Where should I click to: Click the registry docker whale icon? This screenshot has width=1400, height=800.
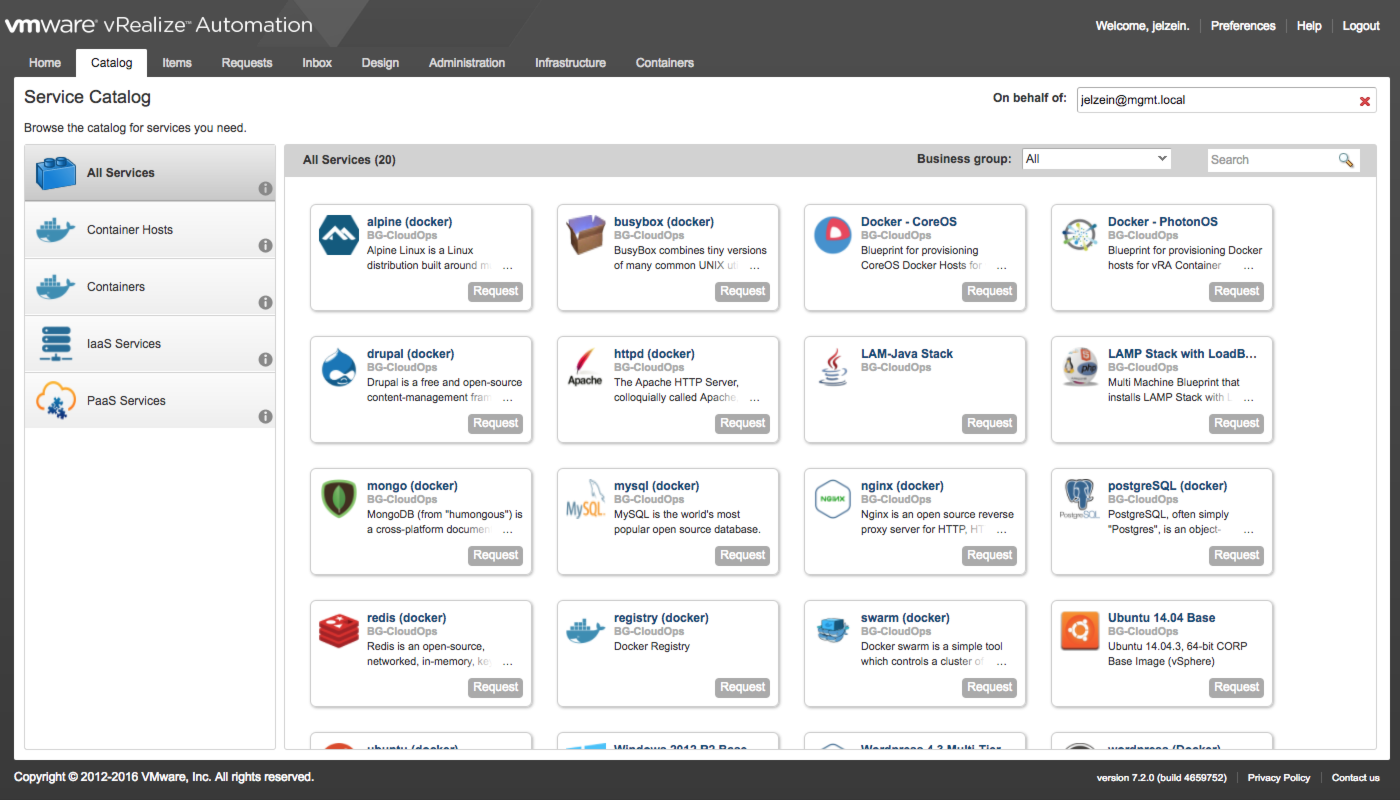click(x=585, y=631)
